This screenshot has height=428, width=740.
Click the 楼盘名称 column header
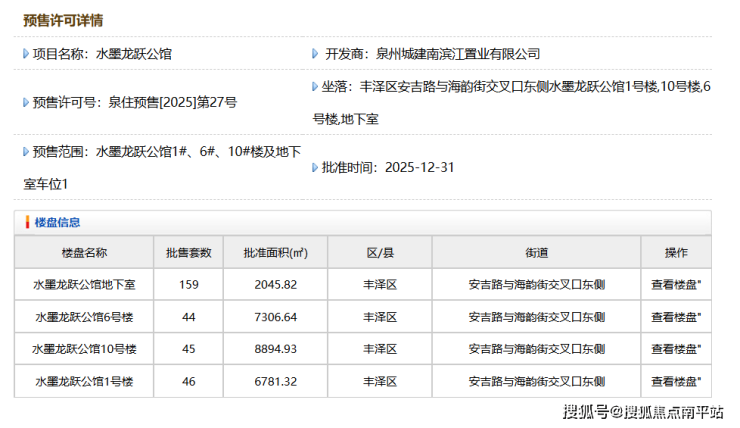tap(84, 253)
